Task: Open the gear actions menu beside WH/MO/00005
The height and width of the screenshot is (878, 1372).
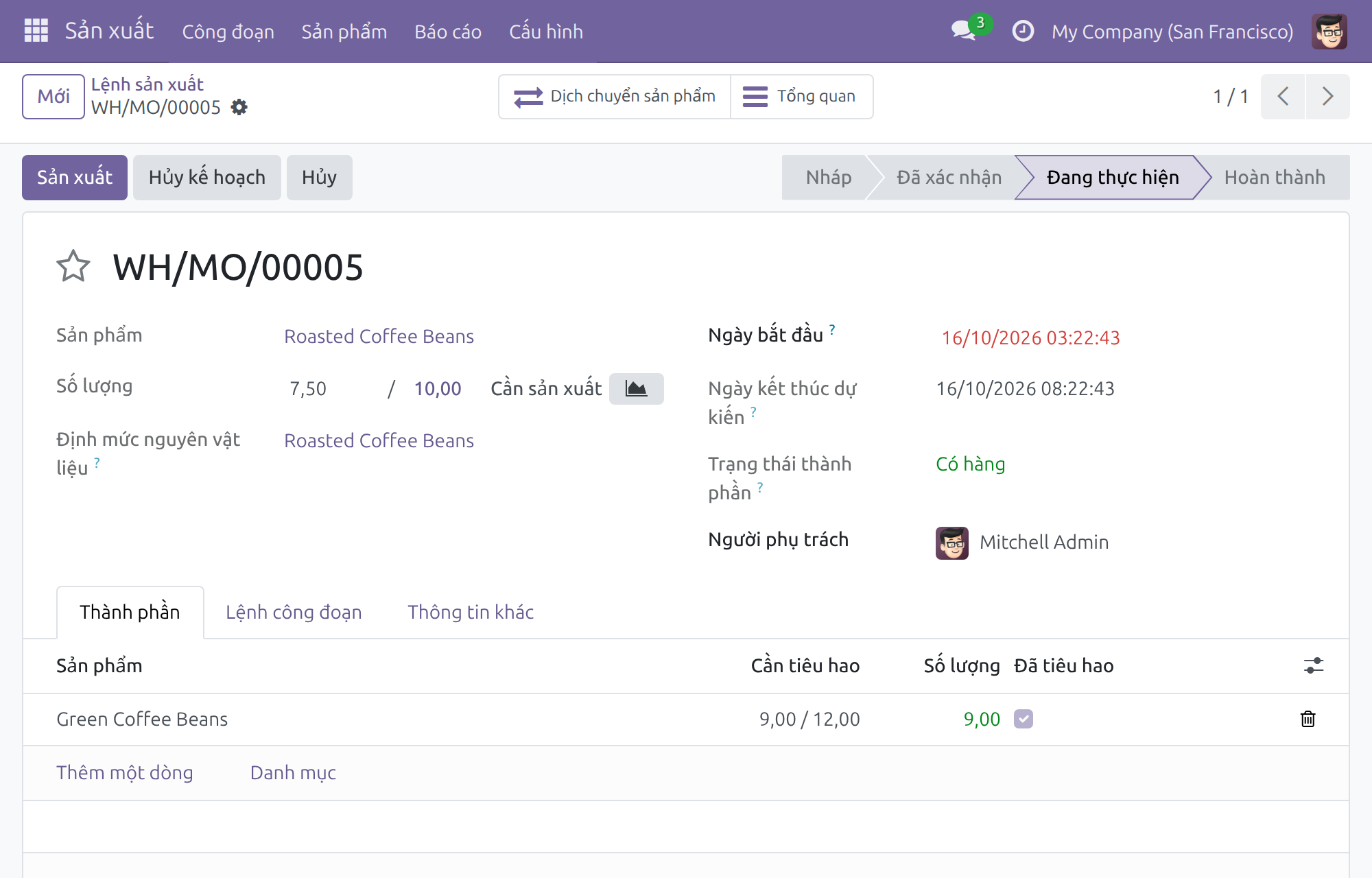Action: (239, 107)
